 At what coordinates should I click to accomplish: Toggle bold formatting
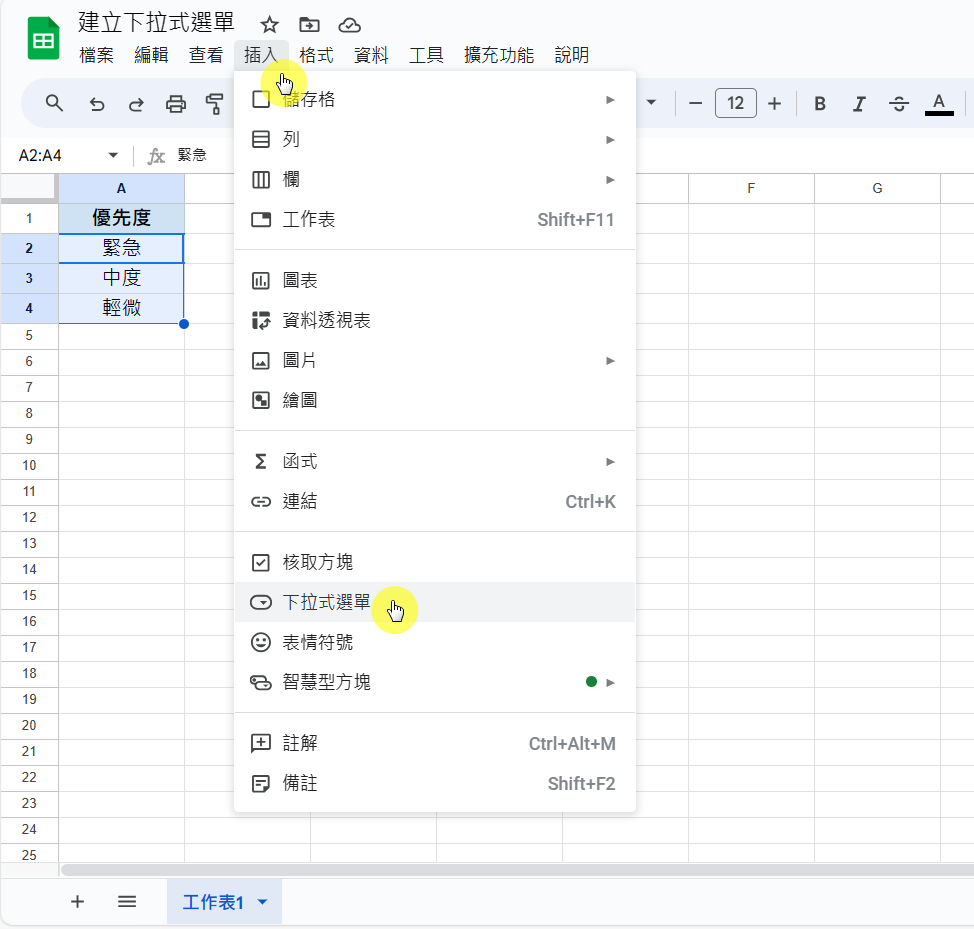(x=819, y=103)
